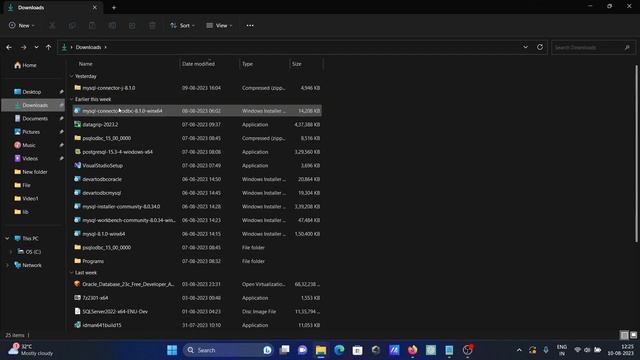Select devartodbcoracle installer
Image resolution: width=640 pixels, height=360 pixels.
click(x=197, y=179)
